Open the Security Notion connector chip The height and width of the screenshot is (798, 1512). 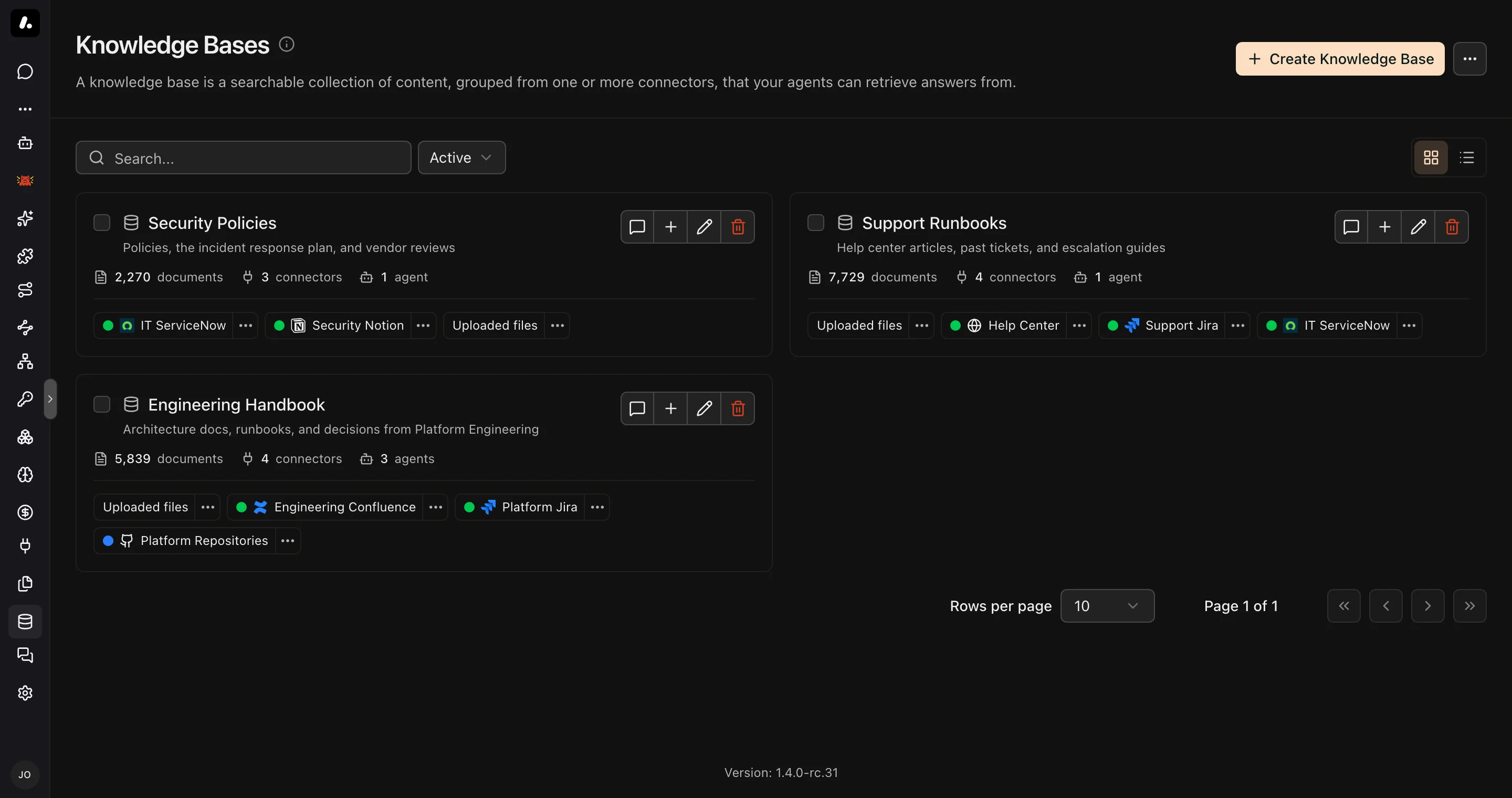[x=338, y=325]
